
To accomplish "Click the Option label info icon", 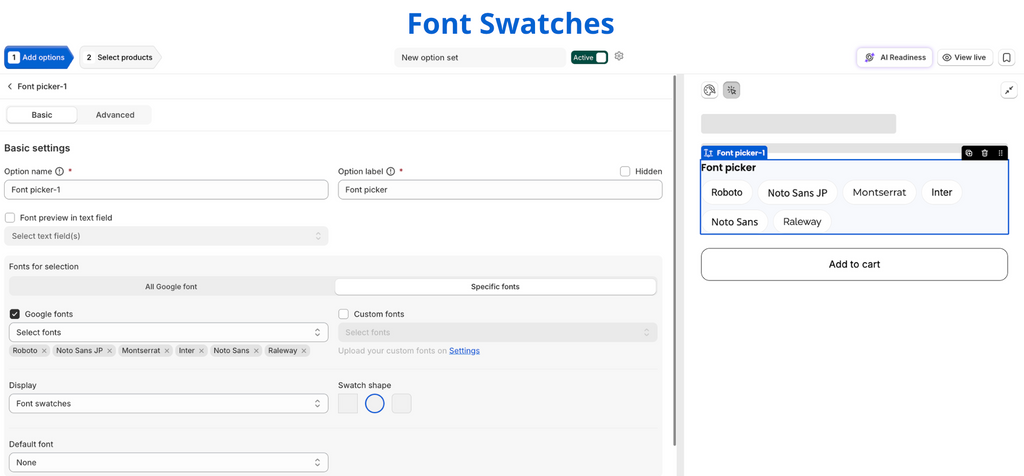I will pyautogui.click(x=391, y=172).
